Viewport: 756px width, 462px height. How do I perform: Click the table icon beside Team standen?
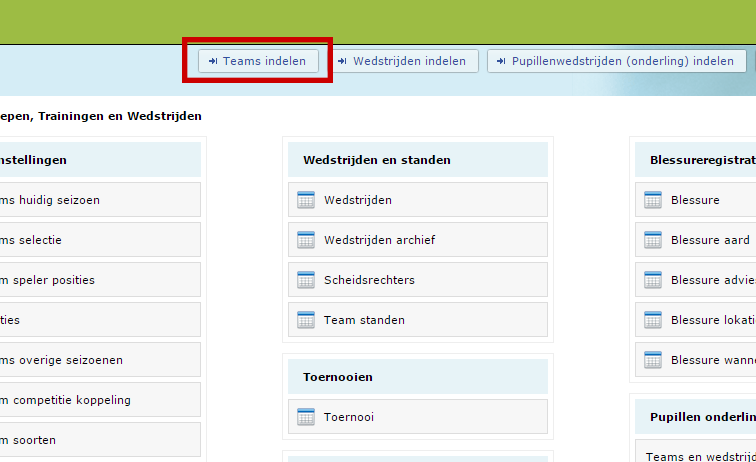(x=306, y=320)
